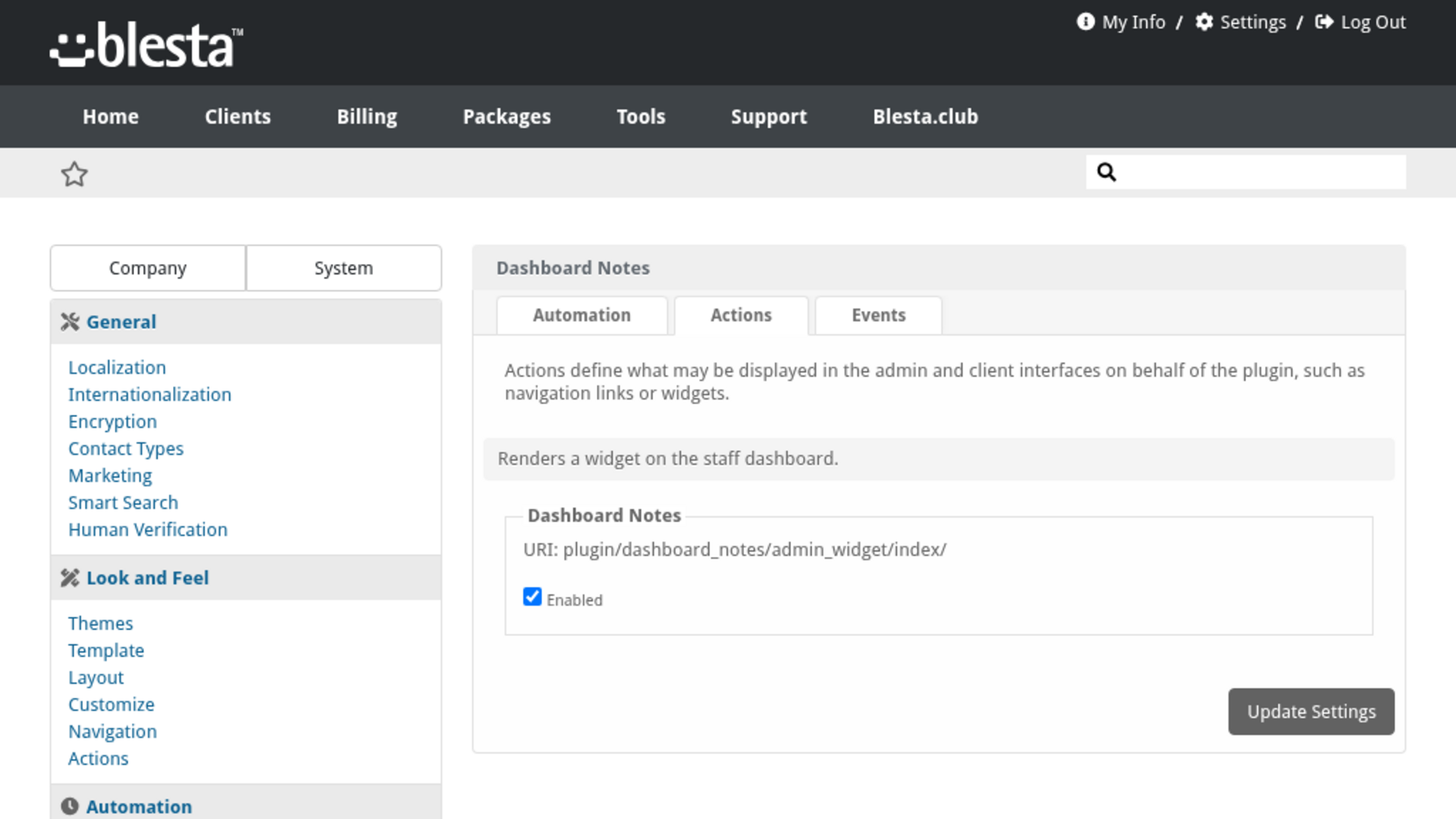Collapse the Look and Feel section
The width and height of the screenshot is (1456, 819).
246,578
